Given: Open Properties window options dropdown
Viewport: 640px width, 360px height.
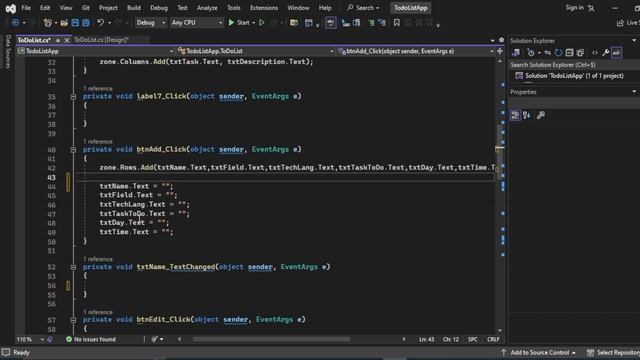Looking at the screenshot, I should point(634,91).
